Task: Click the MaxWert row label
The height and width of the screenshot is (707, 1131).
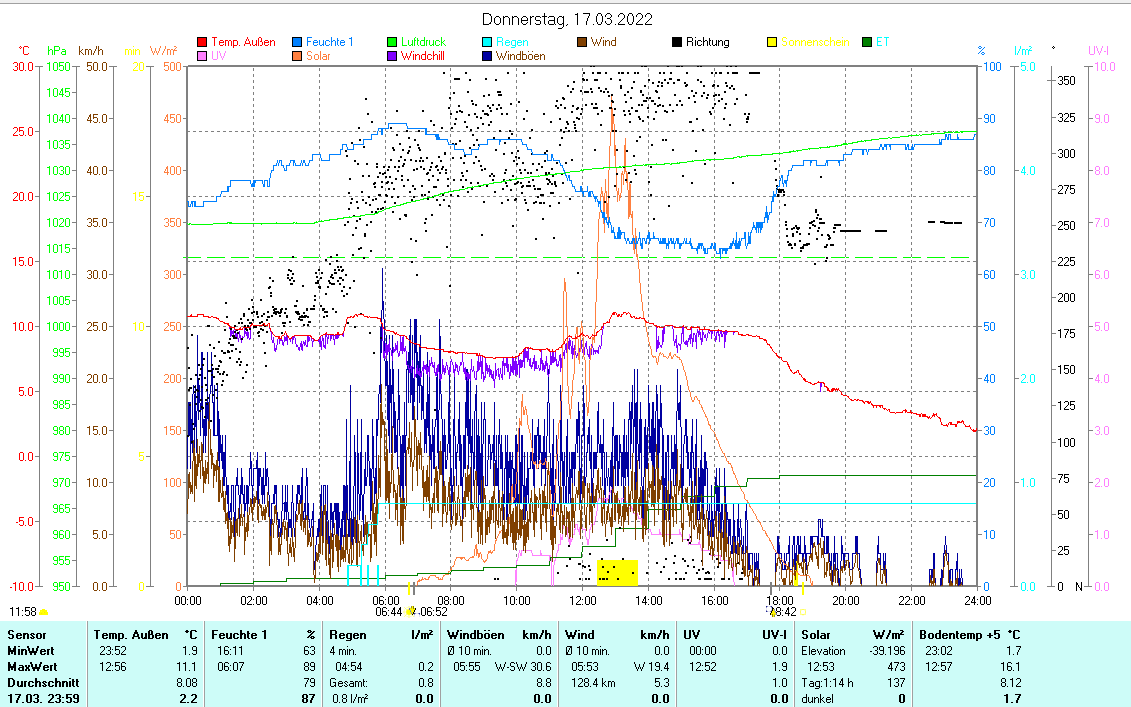Action: 32,667
